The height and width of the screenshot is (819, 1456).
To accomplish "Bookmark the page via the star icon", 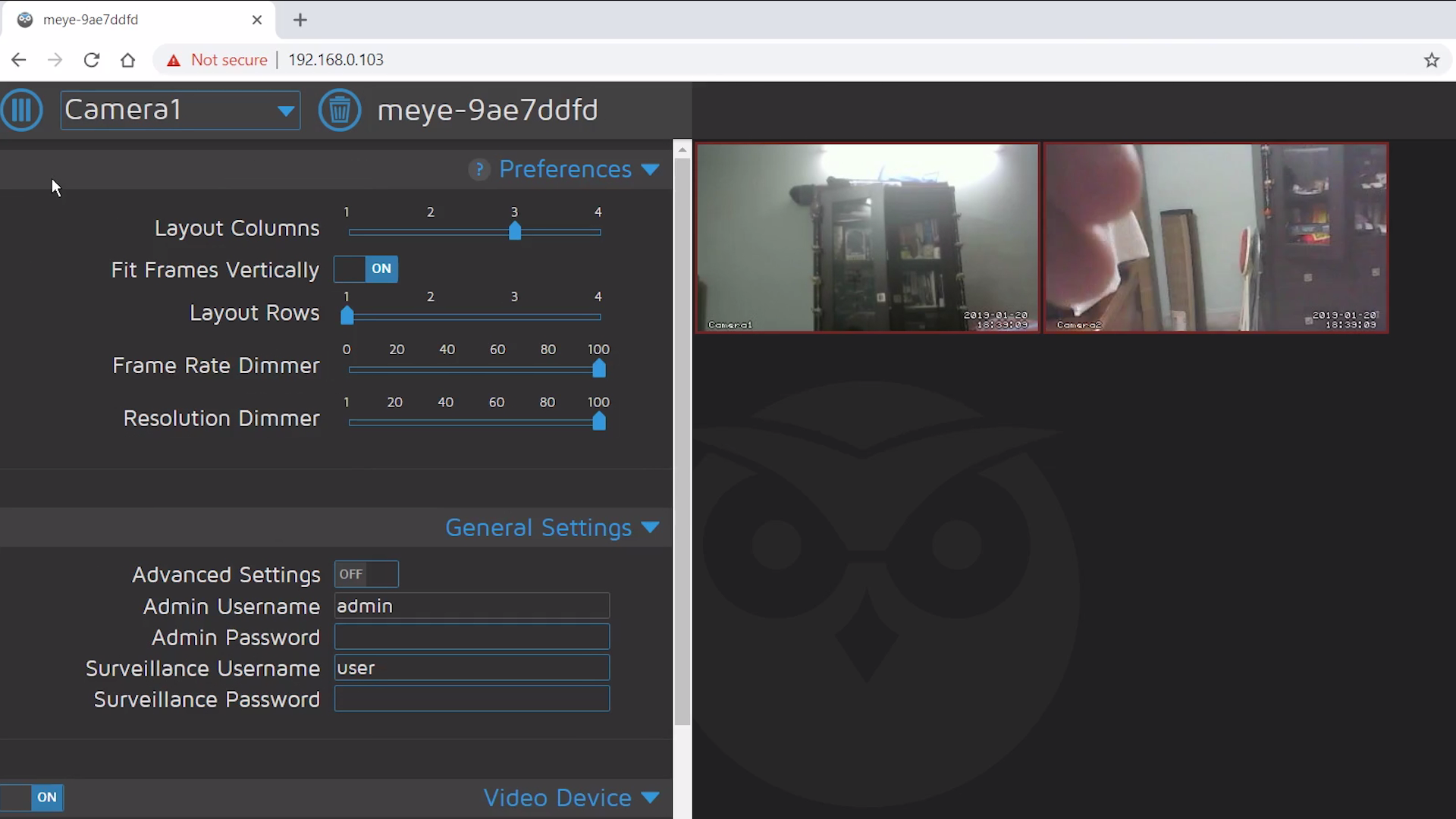I will pyautogui.click(x=1432, y=60).
